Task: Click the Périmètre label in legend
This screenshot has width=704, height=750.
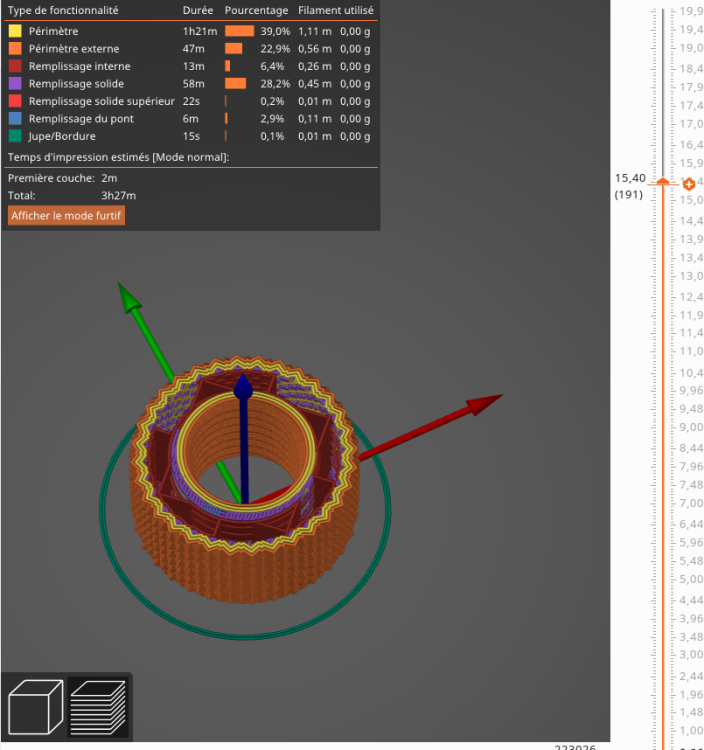Action: (x=54, y=31)
